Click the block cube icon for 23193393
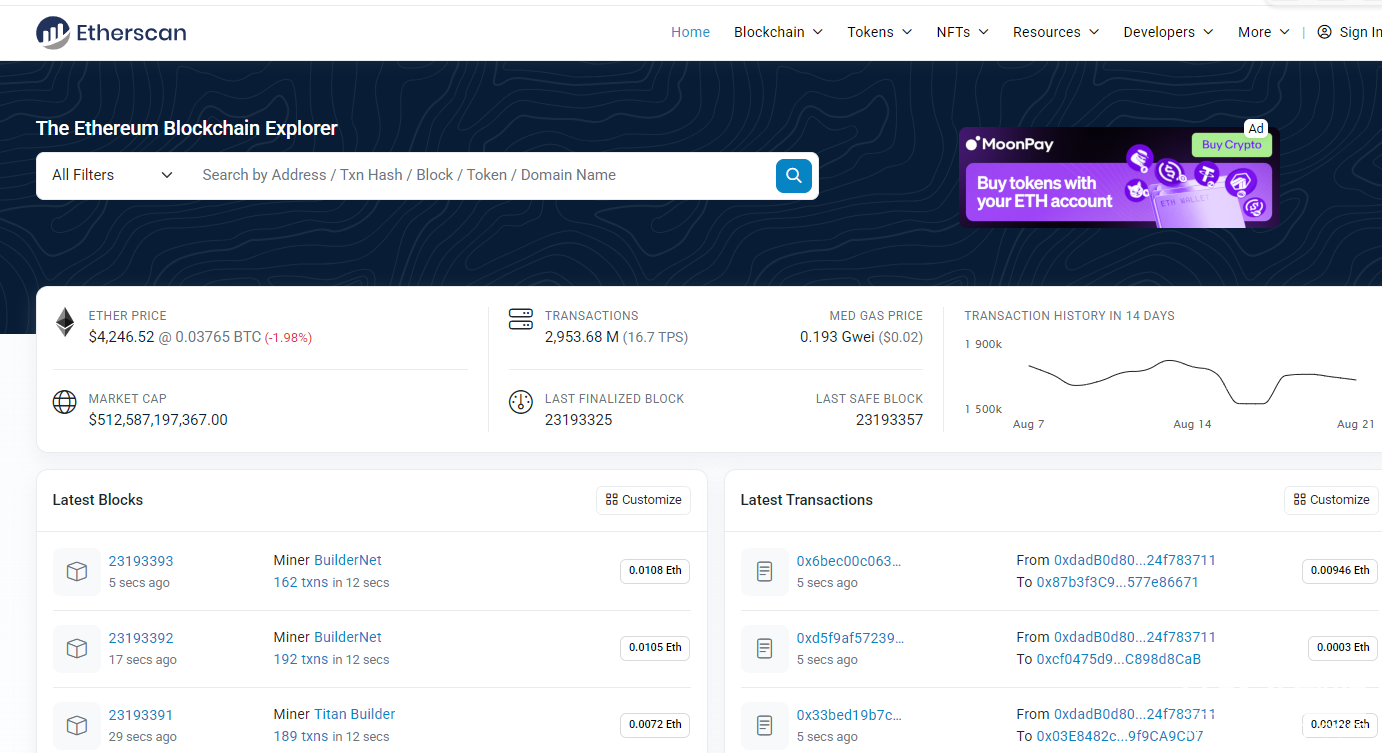 pyautogui.click(x=76, y=571)
